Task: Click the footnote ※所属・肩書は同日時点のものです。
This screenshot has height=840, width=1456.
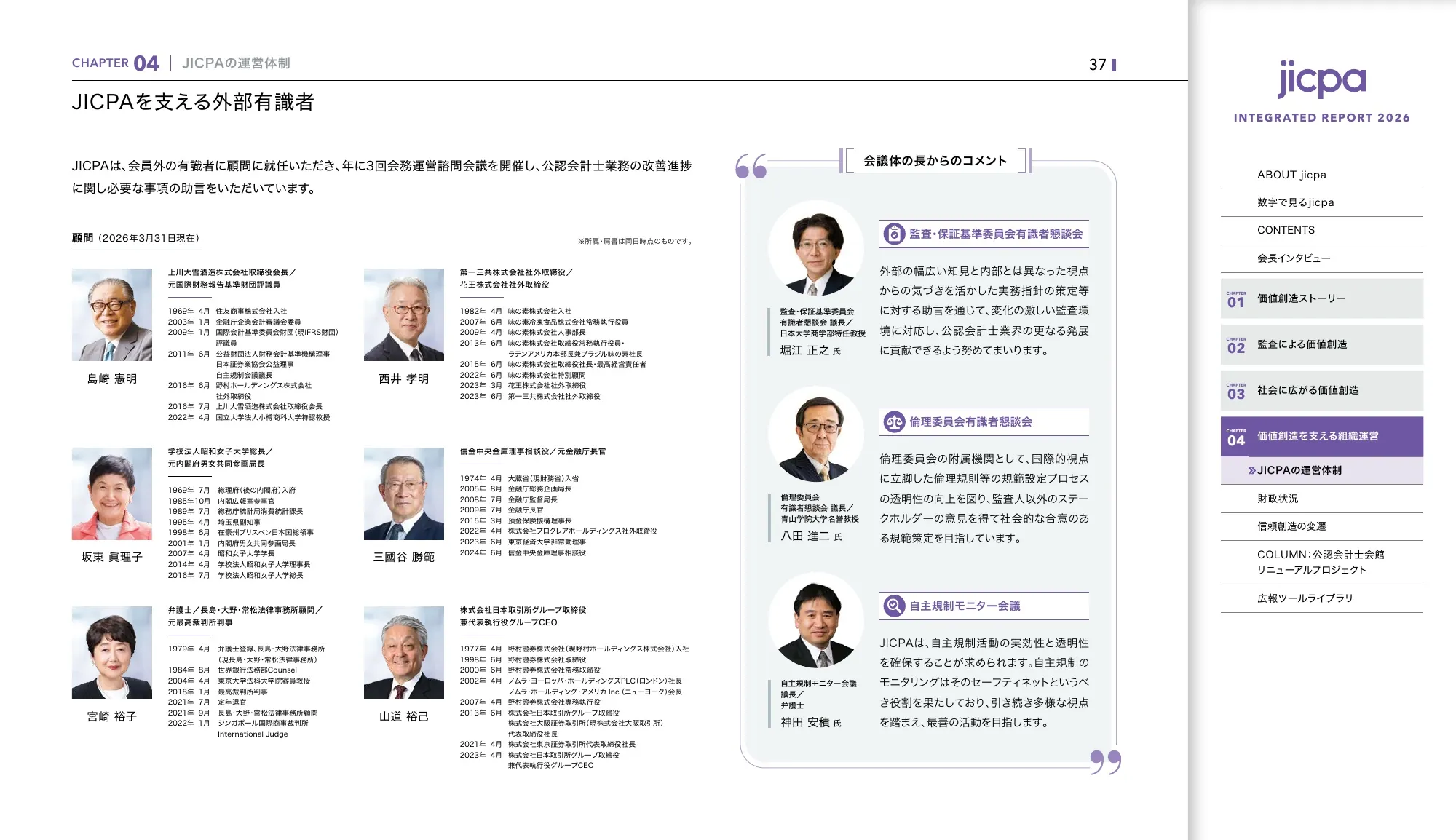Action: click(x=635, y=242)
